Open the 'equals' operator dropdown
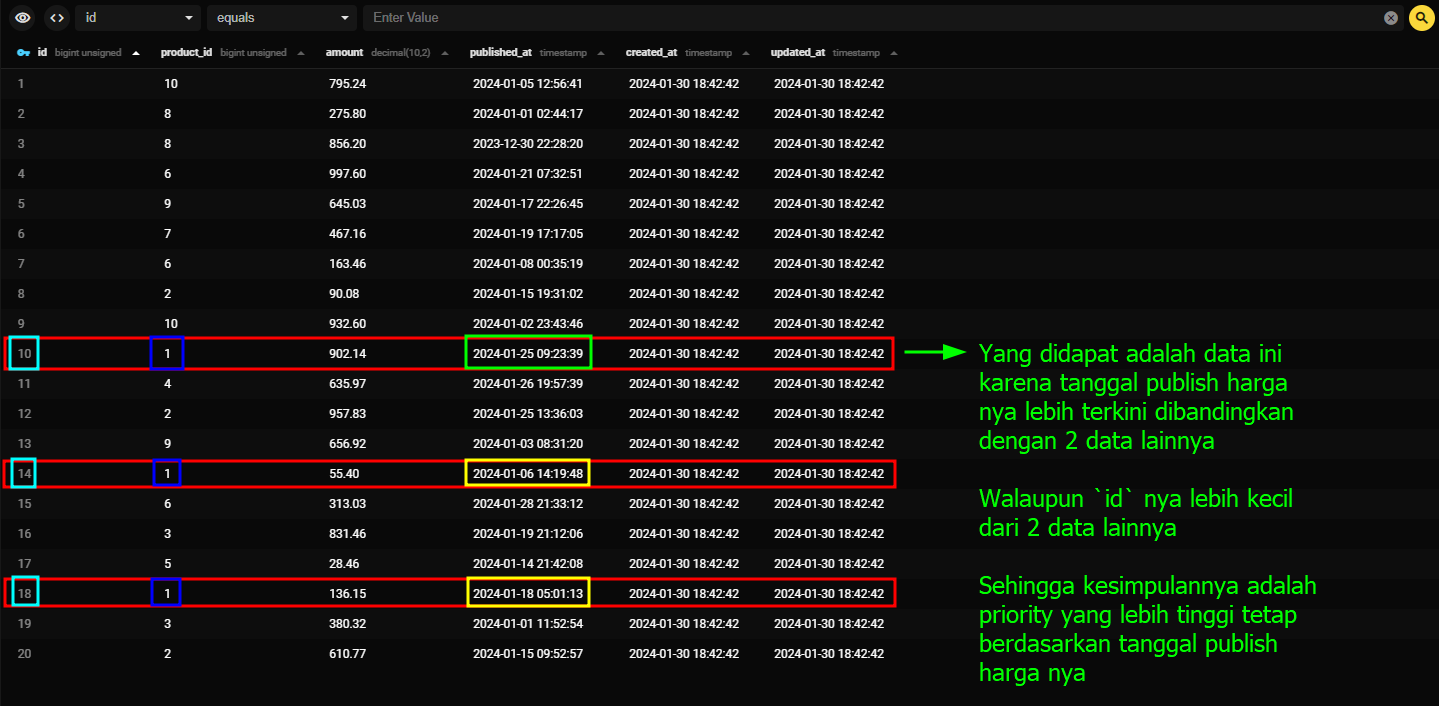This screenshot has height=706, width=1439. coord(281,18)
